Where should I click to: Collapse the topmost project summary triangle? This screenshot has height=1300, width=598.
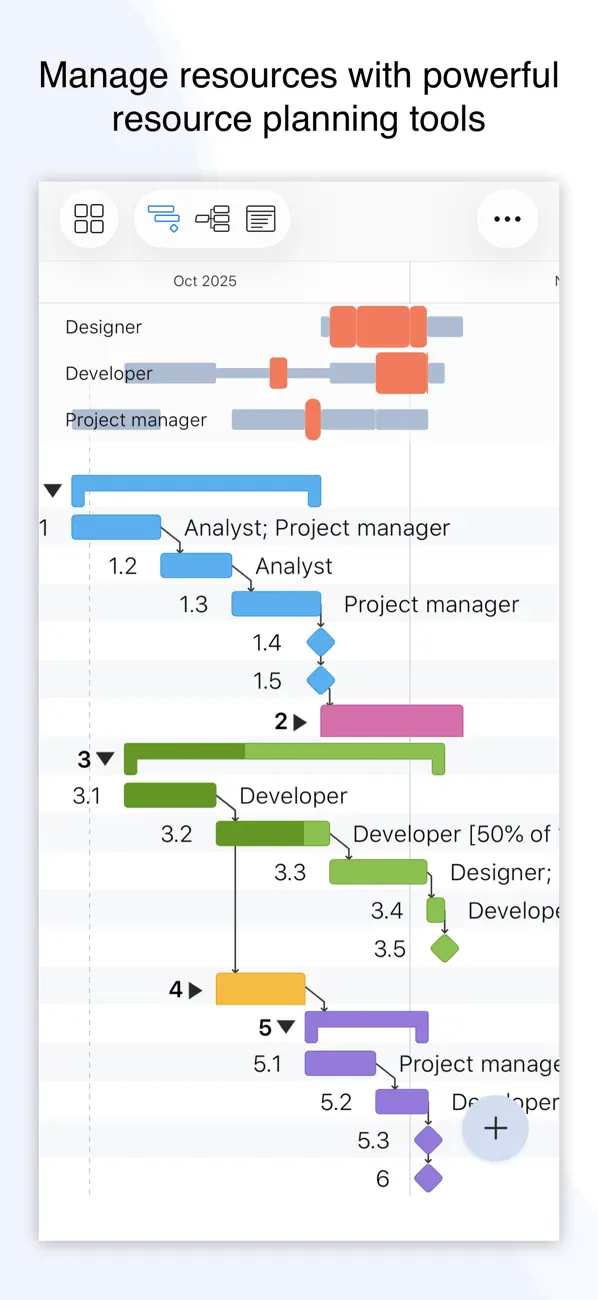click(x=51, y=489)
